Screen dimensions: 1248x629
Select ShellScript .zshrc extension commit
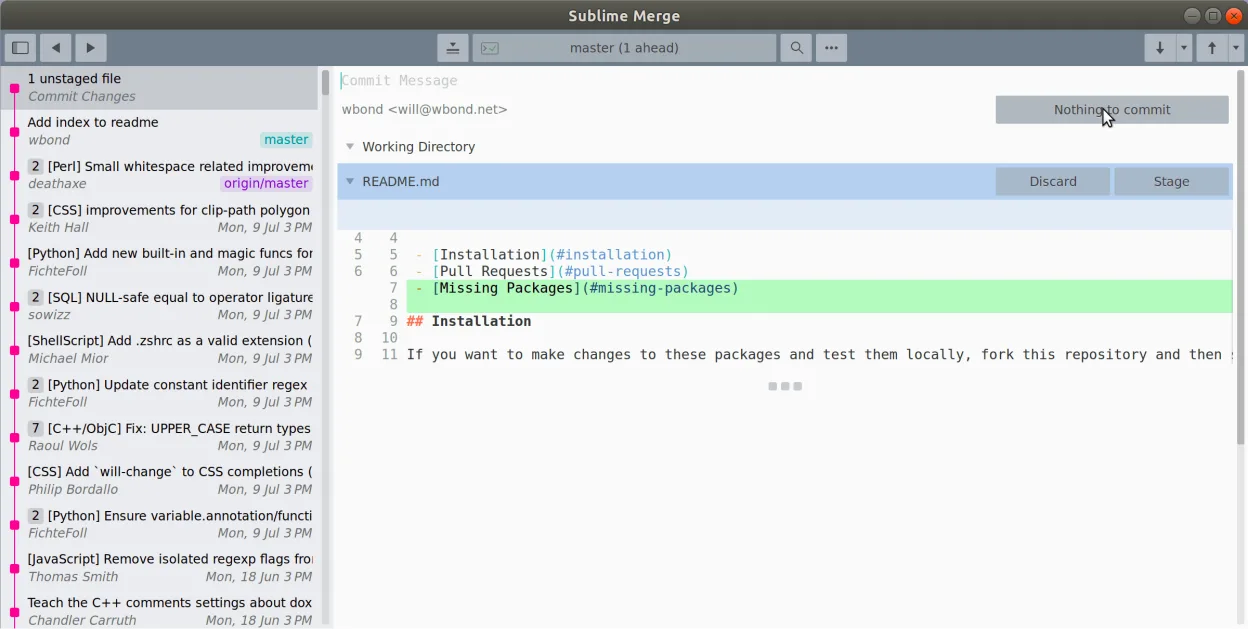160,349
